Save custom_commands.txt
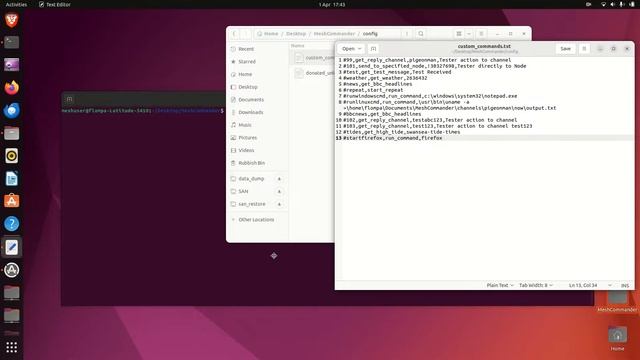The image size is (640, 360). coord(565,49)
